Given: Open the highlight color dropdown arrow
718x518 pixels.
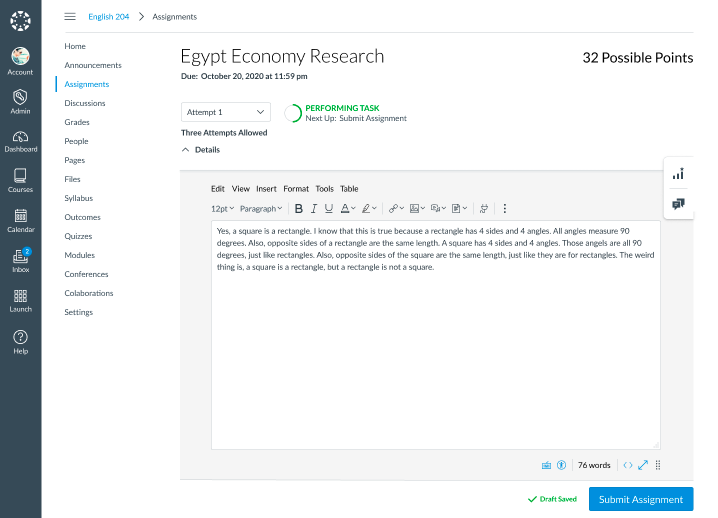Looking at the screenshot, I should 374,209.
